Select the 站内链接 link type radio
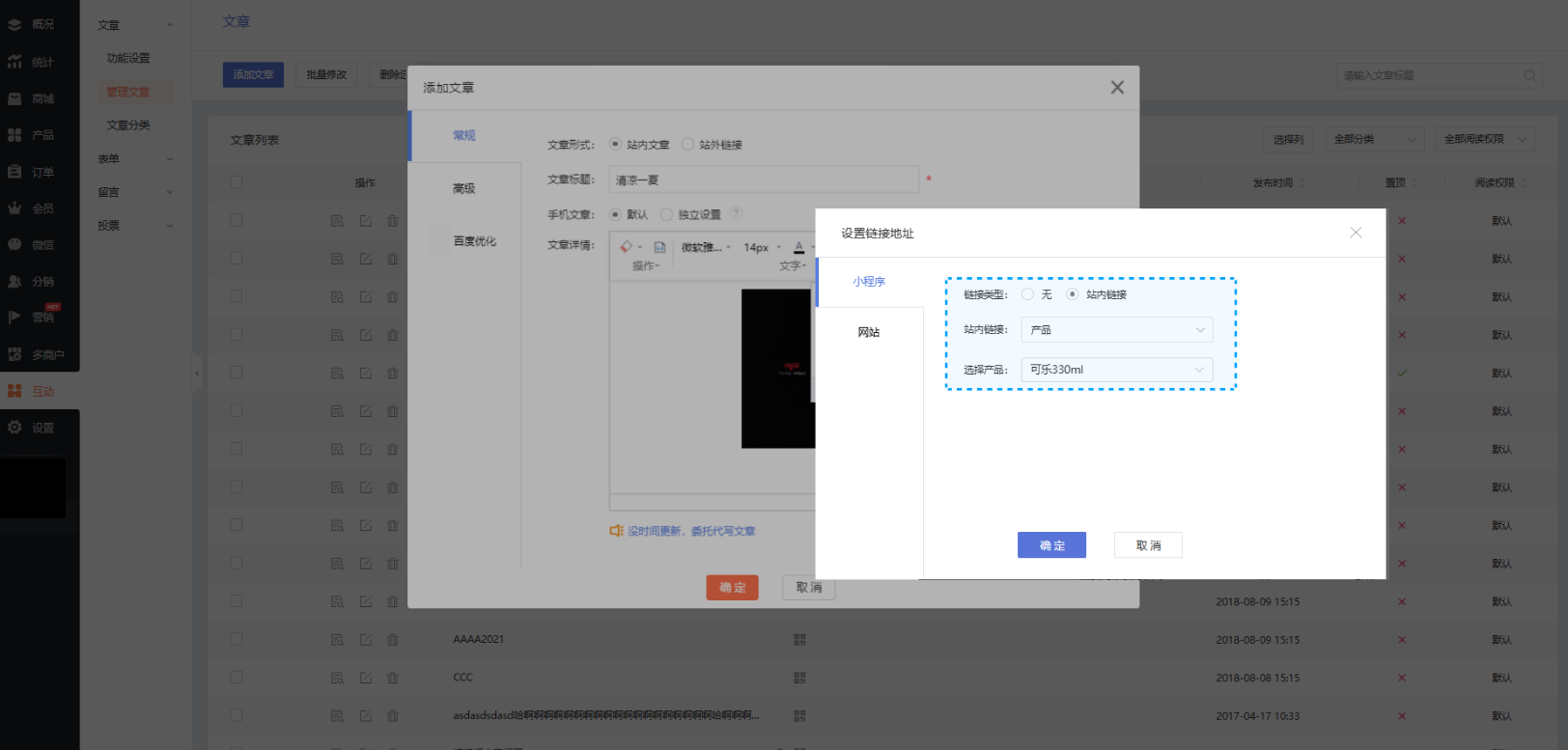Screen dimensions: 1568x750 [1072, 294]
